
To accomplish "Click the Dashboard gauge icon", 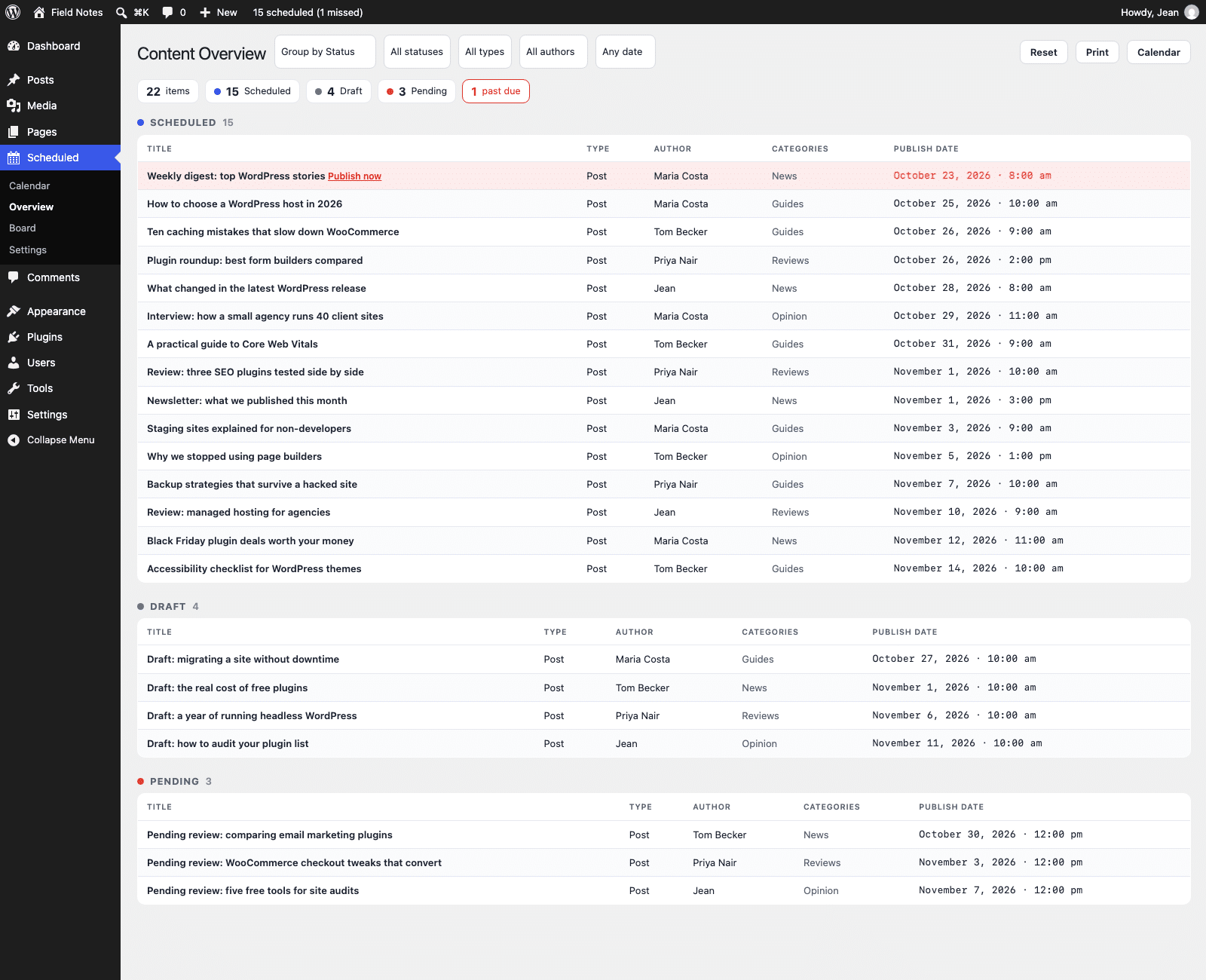I will pos(14,46).
